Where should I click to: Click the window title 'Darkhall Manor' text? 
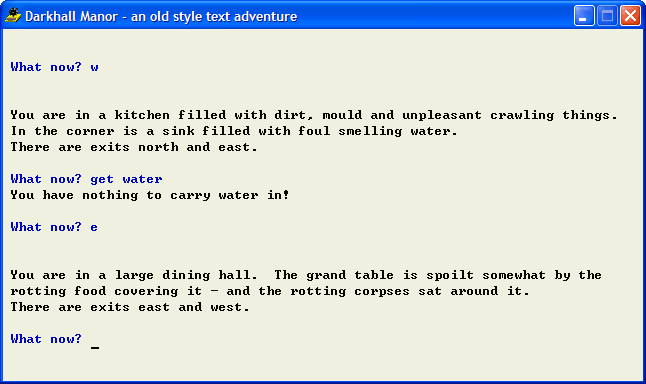pyautogui.click(x=71, y=16)
